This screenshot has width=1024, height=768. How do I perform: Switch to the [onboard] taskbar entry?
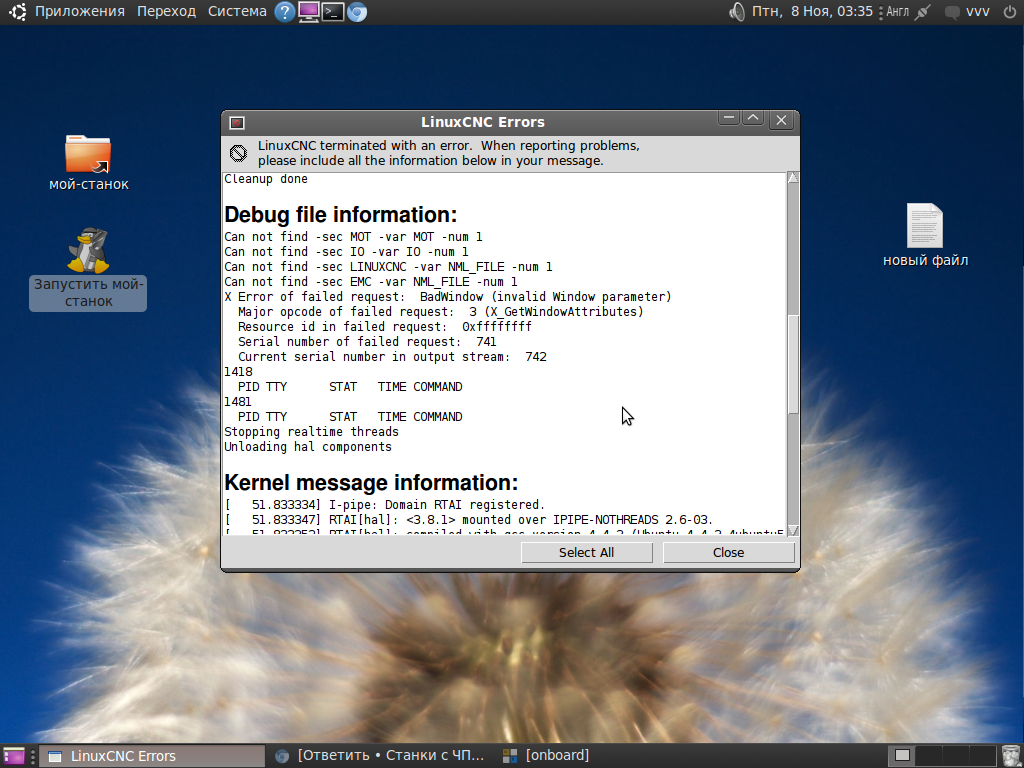(546, 756)
